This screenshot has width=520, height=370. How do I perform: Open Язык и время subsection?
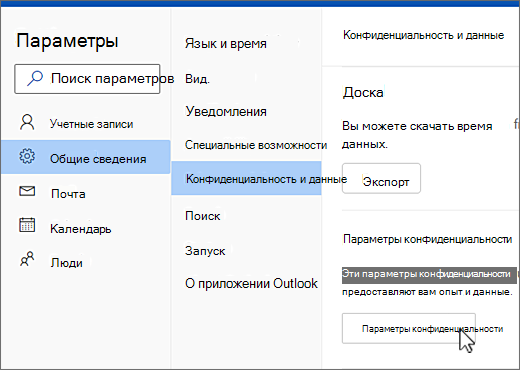tap(226, 43)
